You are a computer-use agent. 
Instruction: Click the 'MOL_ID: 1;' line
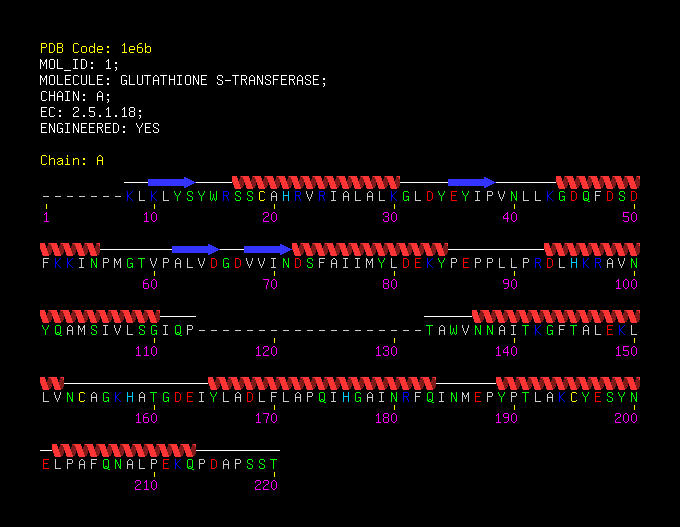point(79,65)
